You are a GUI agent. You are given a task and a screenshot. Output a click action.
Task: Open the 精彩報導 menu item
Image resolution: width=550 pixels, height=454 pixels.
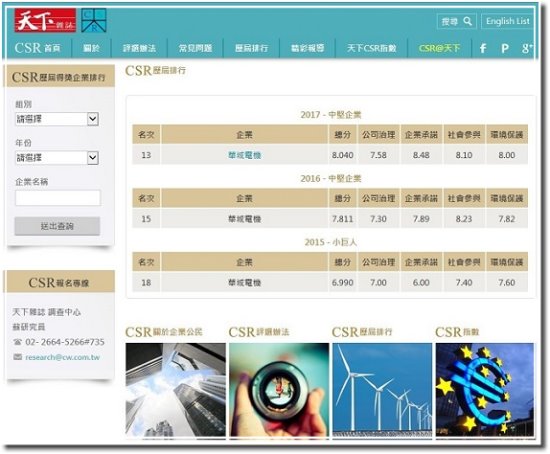308,48
